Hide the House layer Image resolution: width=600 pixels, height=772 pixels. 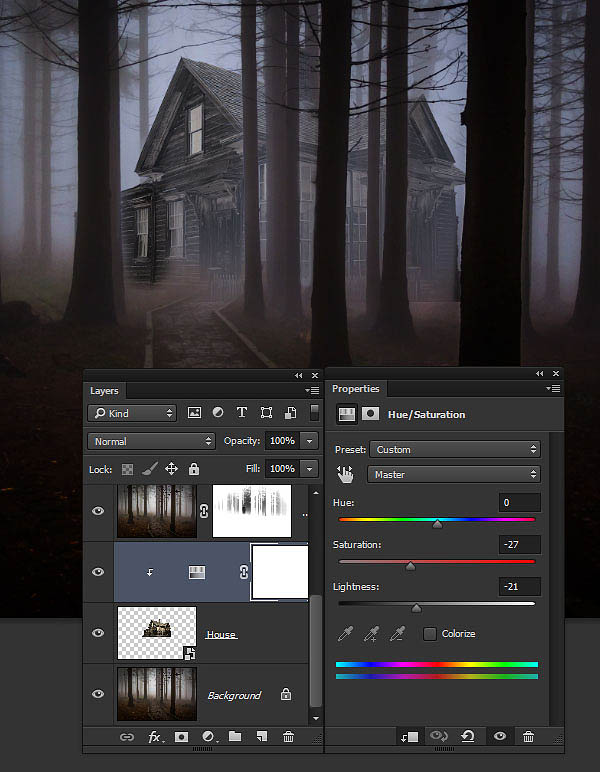[x=98, y=633]
